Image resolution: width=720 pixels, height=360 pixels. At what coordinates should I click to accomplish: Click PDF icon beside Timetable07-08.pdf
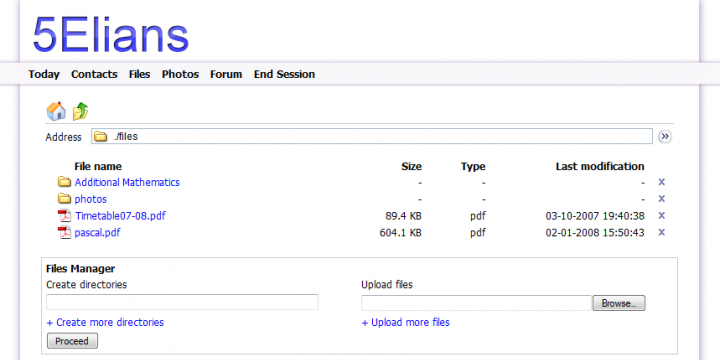click(x=64, y=215)
